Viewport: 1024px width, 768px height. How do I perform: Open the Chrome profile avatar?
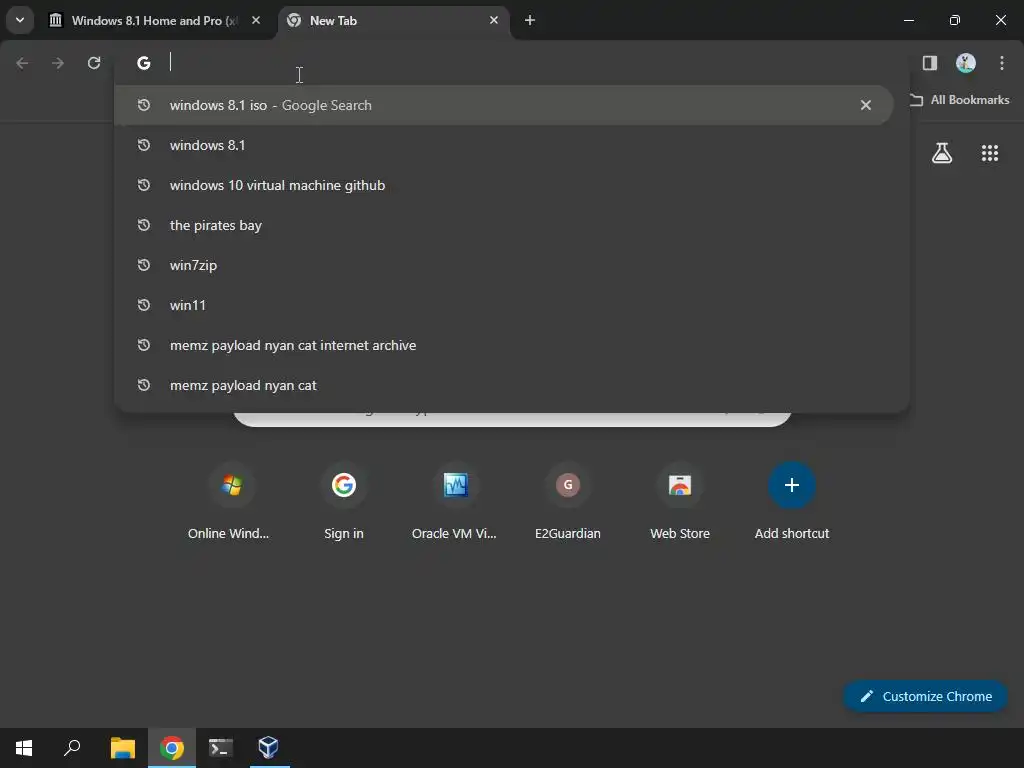[x=966, y=63]
